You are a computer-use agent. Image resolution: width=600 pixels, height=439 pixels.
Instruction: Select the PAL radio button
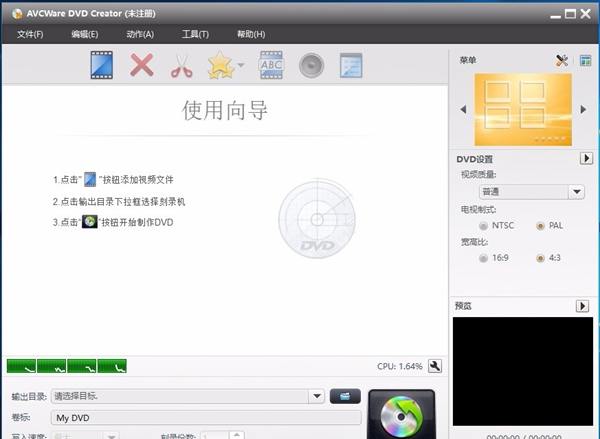540,226
